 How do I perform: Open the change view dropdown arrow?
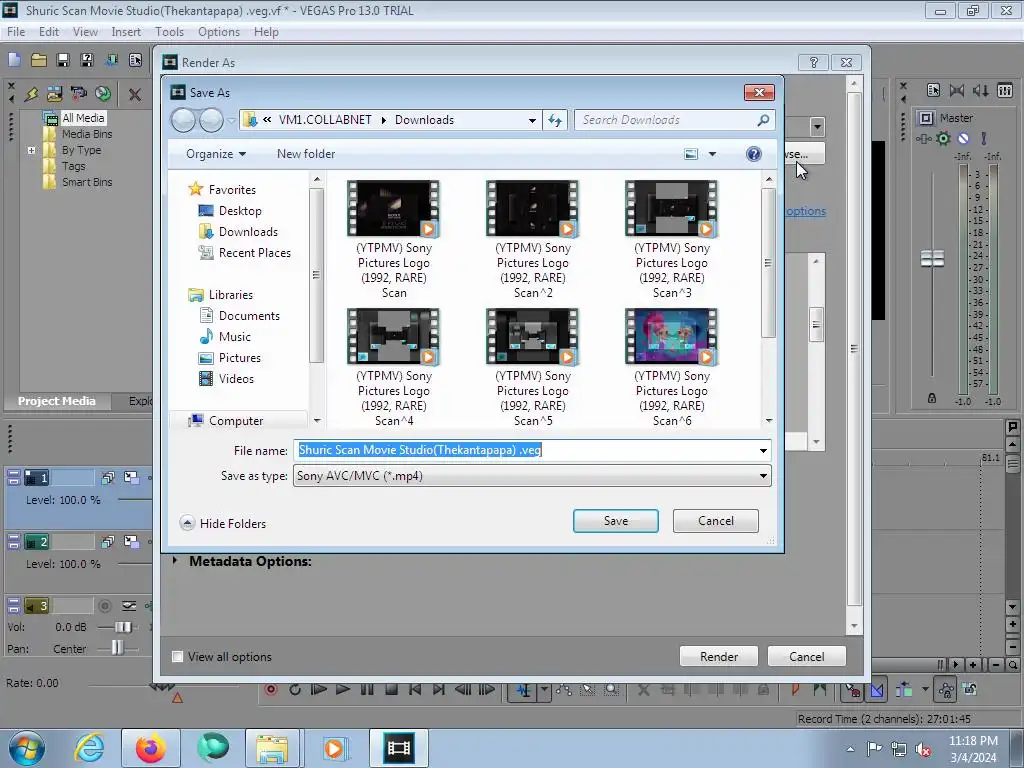click(x=712, y=154)
